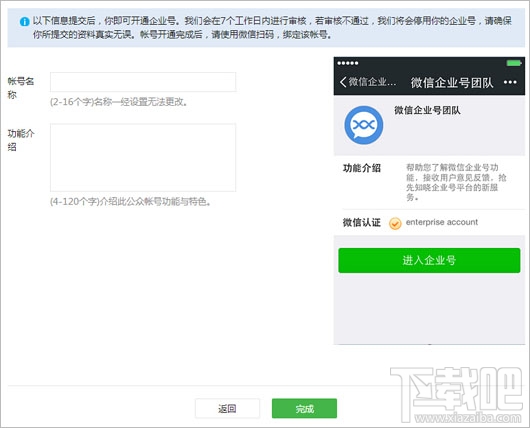Tap the back arrow 微信企业 in phone preview
530x428 pixels.
click(368, 82)
